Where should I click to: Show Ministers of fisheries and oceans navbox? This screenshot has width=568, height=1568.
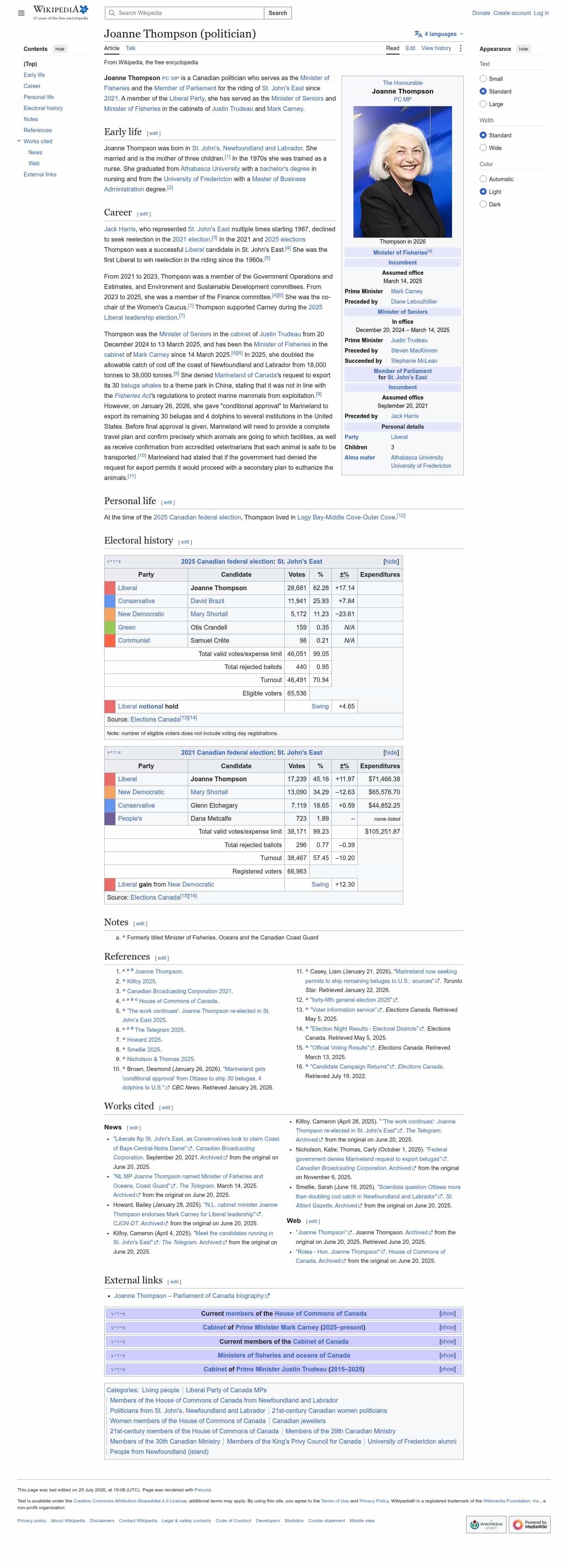click(448, 1356)
